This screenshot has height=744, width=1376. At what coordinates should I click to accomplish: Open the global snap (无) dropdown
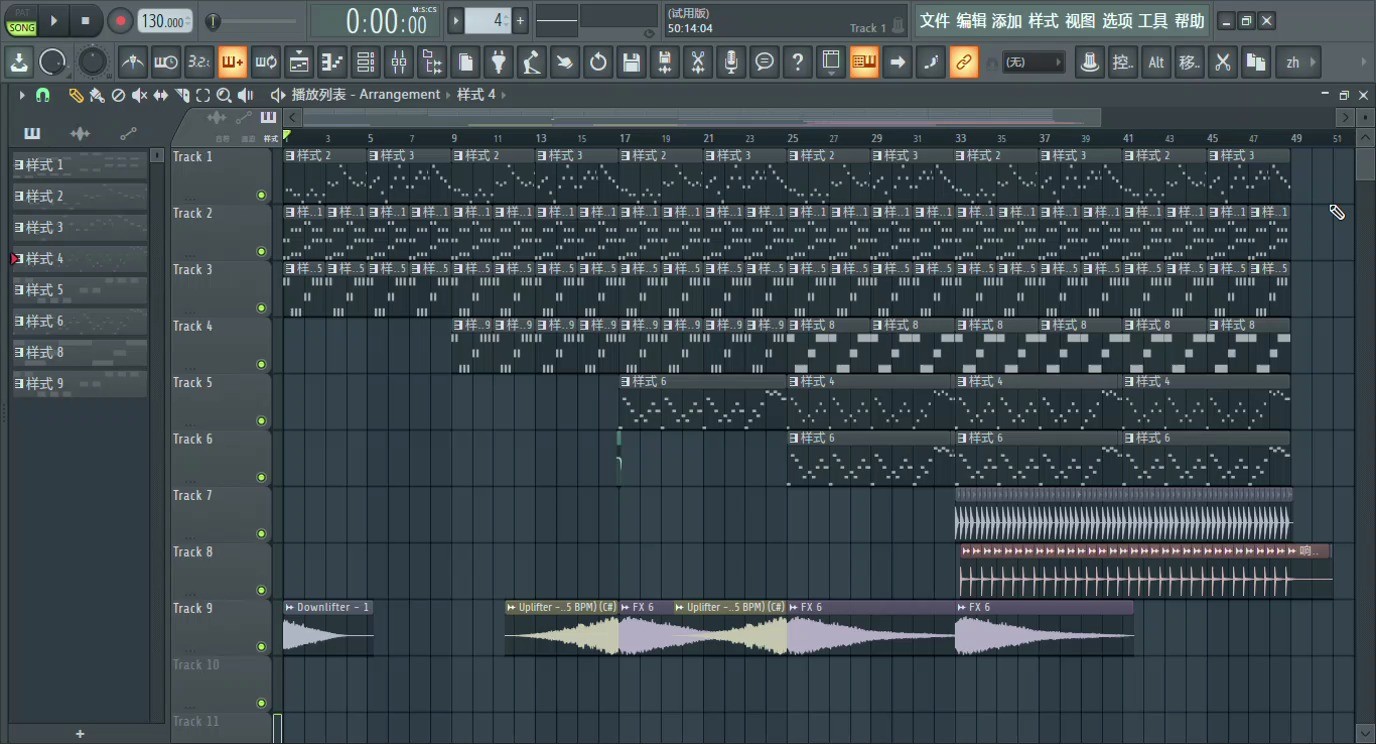(1034, 62)
